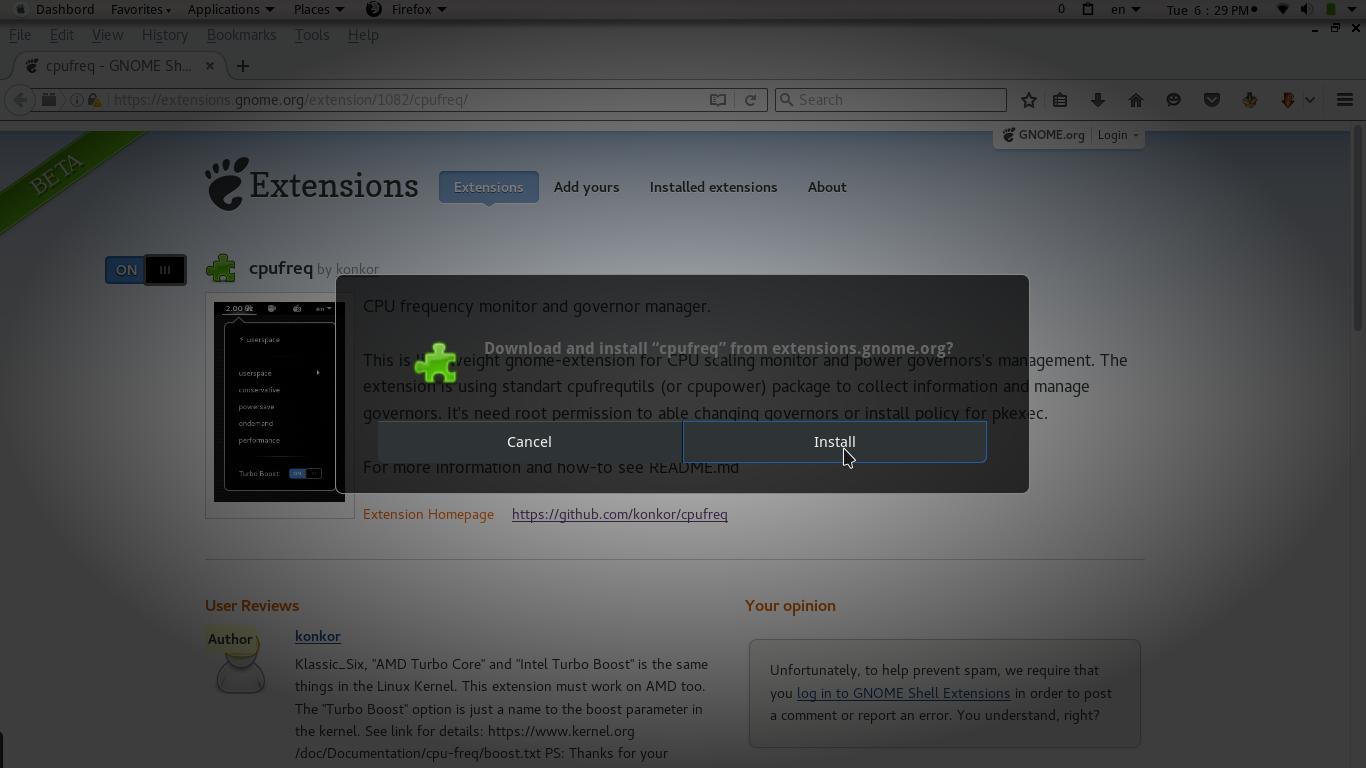Select the cpufreq - GNOME Shell tab
This screenshot has width=1366, height=768.
[118, 66]
